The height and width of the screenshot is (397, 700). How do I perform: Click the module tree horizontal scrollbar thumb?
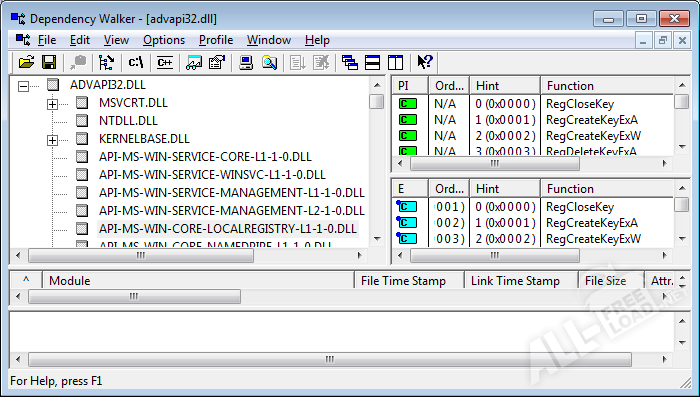tap(141, 255)
